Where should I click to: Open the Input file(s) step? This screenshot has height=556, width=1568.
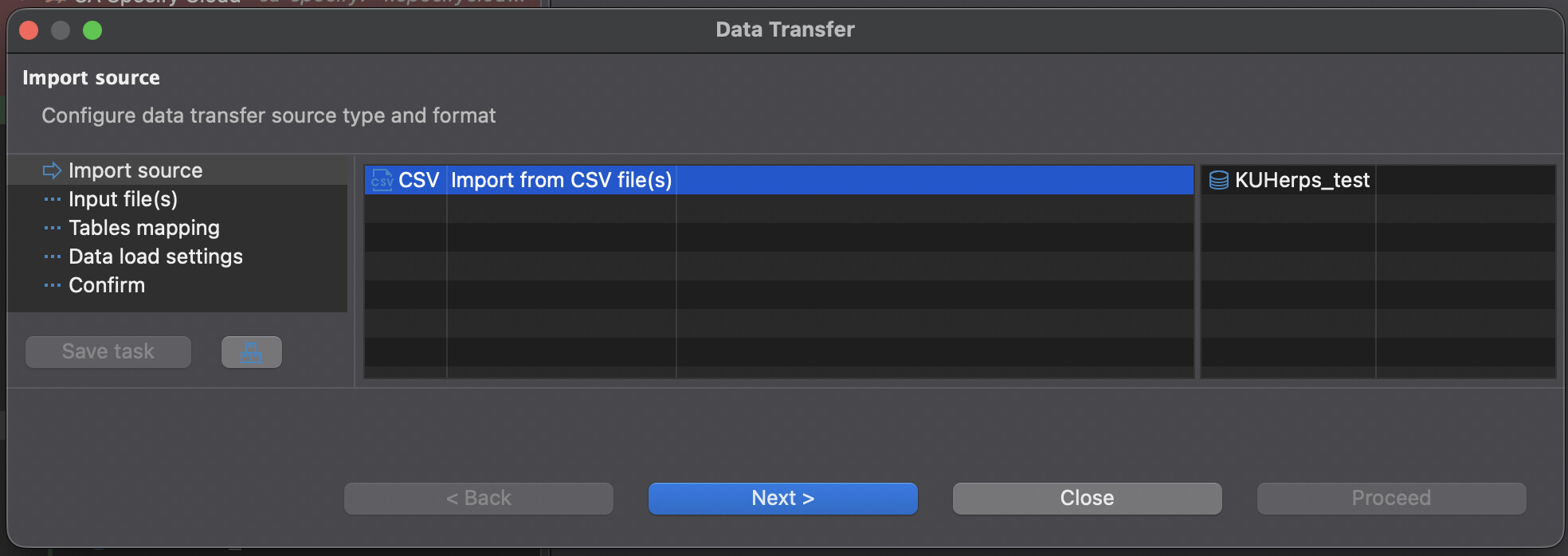[x=123, y=199]
